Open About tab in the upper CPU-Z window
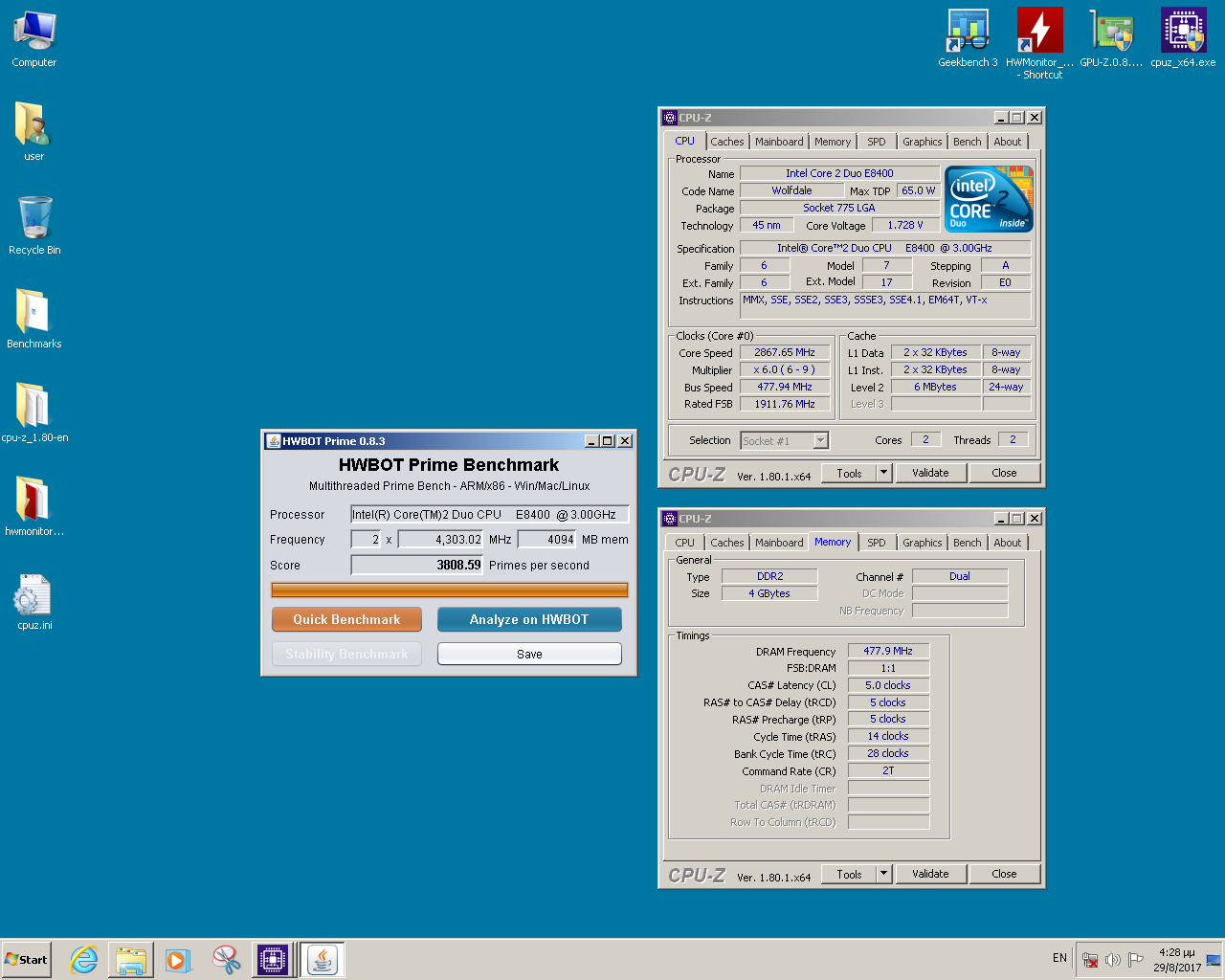 pos(1008,142)
